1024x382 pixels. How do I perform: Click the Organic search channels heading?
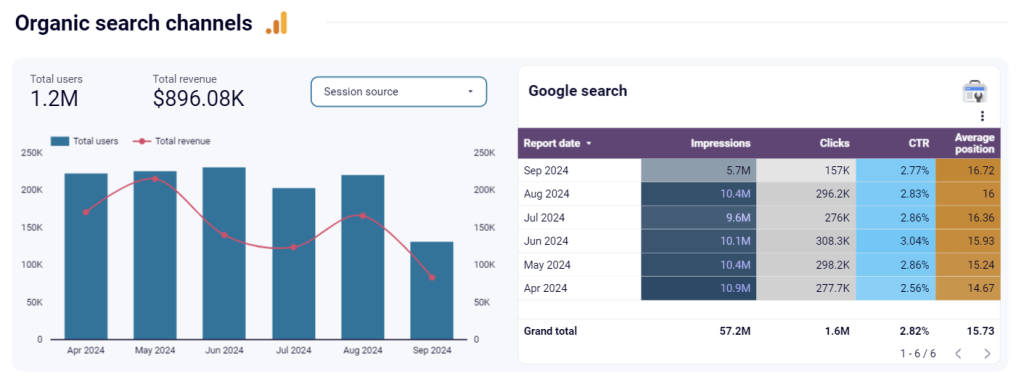pos(133,24)
